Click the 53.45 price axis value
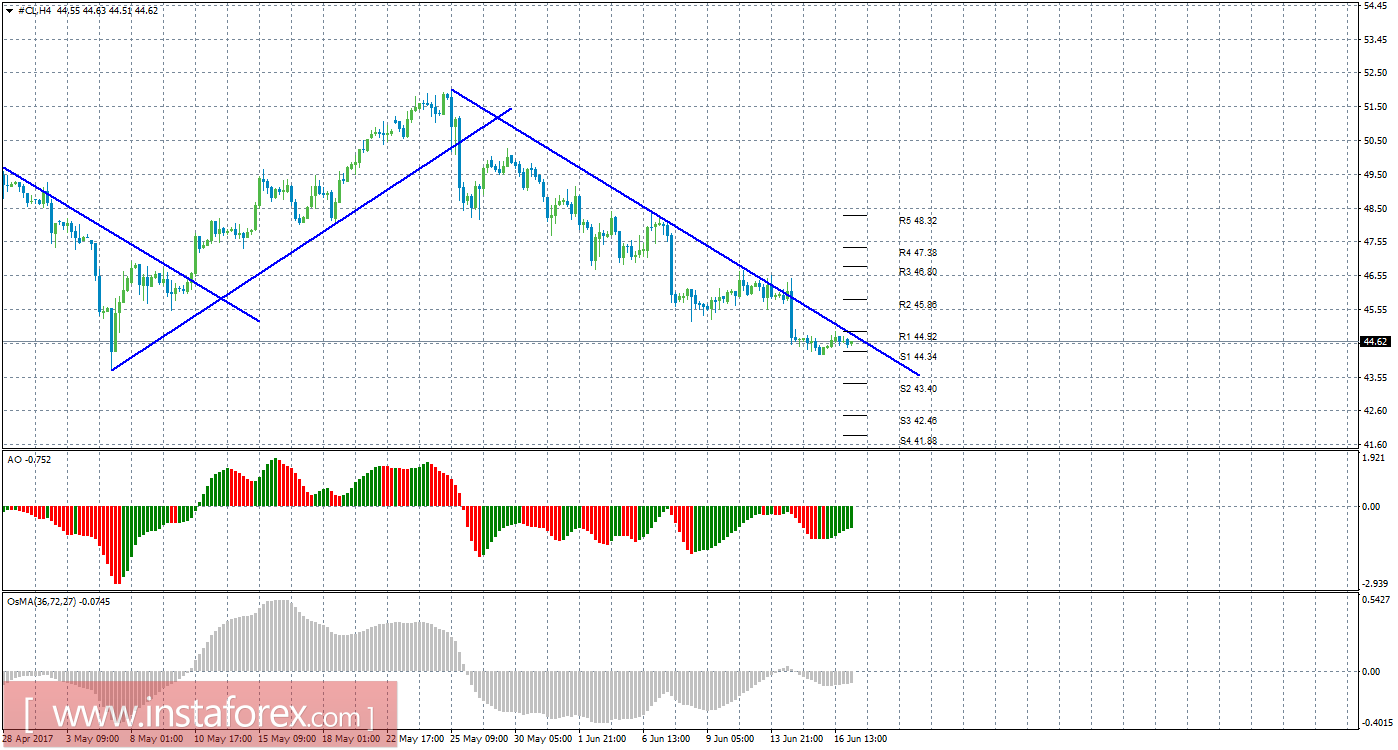The width and height of the screenshot is (1398, 750). pos(1375,39)
